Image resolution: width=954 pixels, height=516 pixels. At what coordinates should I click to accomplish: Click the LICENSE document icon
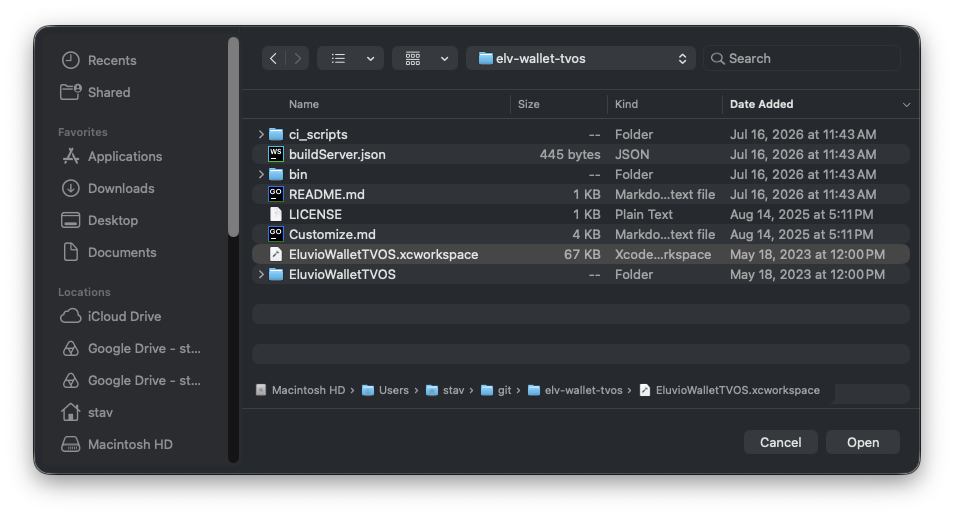click(276, 214)
